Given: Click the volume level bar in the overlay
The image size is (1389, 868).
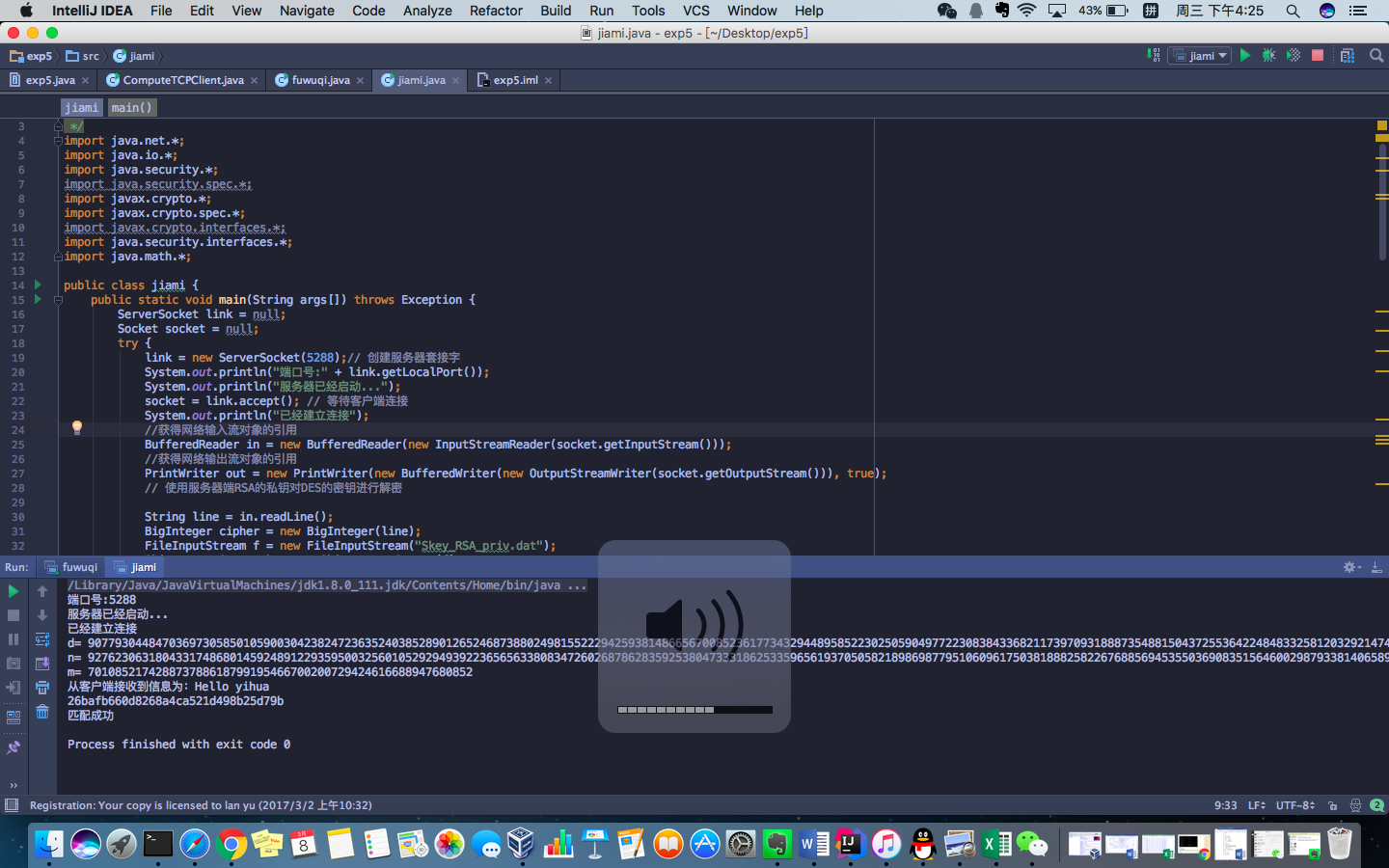Looking at the screenshot, I should 694,710.
